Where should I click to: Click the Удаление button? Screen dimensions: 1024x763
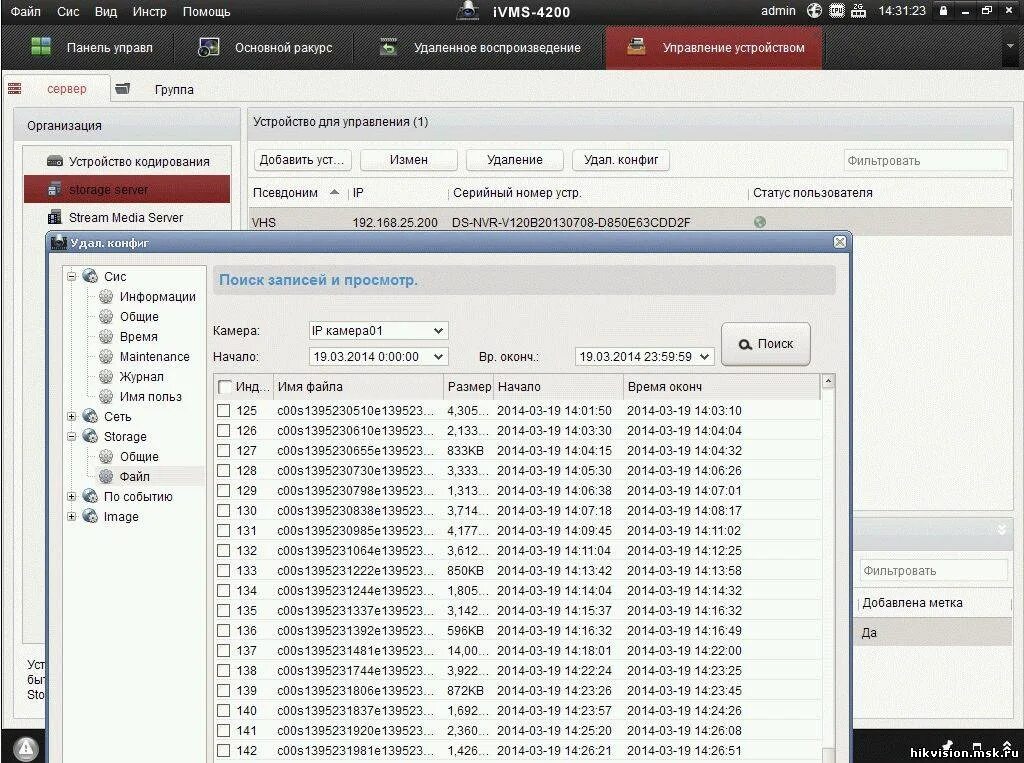click(x=515, y=160)
